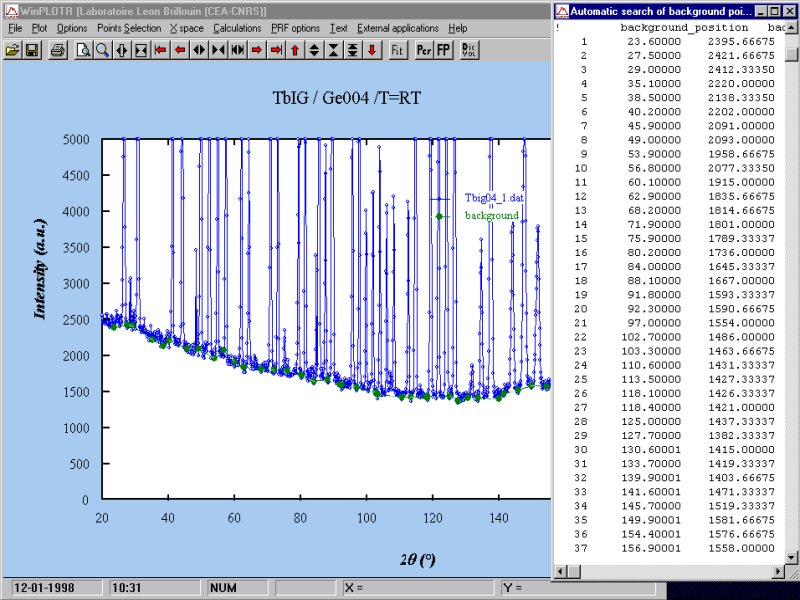Open the File menu
The width and height of the screenshot is (800, 600).
coord(15,28)
